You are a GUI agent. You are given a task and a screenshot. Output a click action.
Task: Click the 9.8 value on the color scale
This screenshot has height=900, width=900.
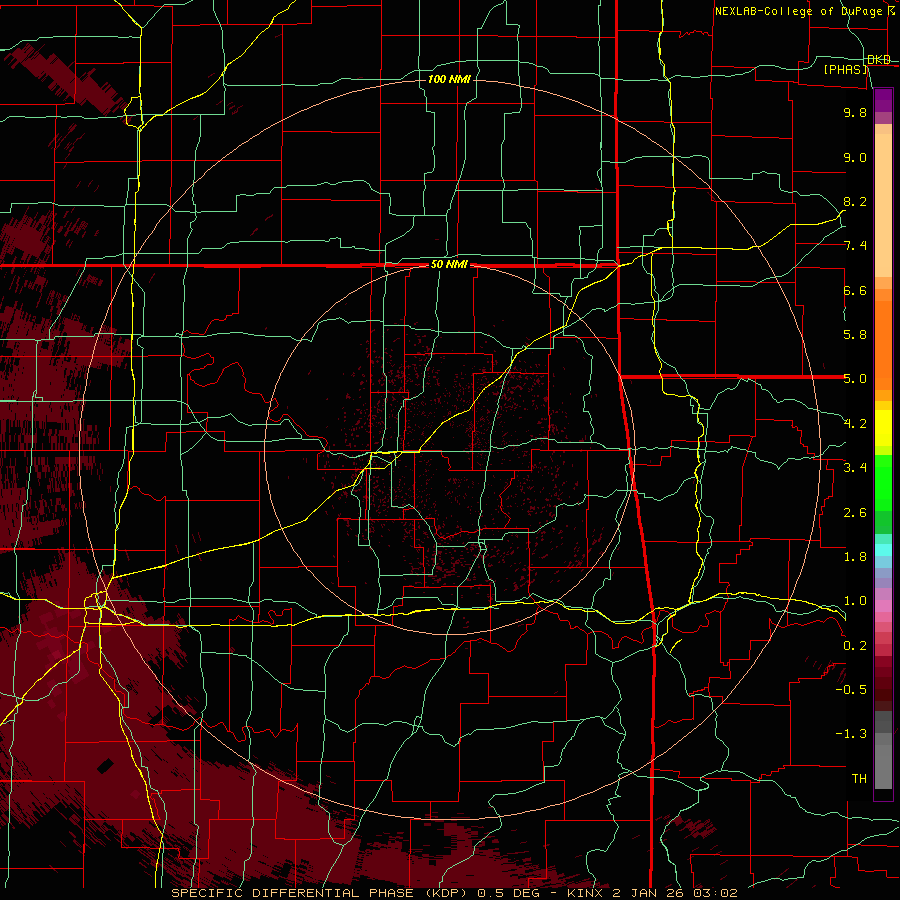[855, 112]
